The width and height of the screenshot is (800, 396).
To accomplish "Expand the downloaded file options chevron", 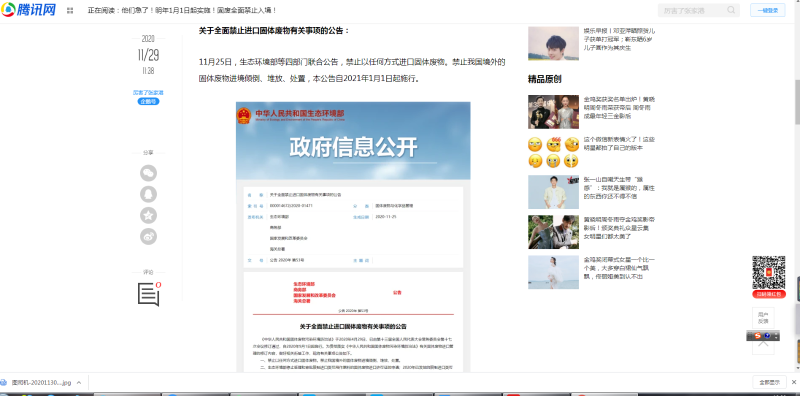I will tap(79, 382).
